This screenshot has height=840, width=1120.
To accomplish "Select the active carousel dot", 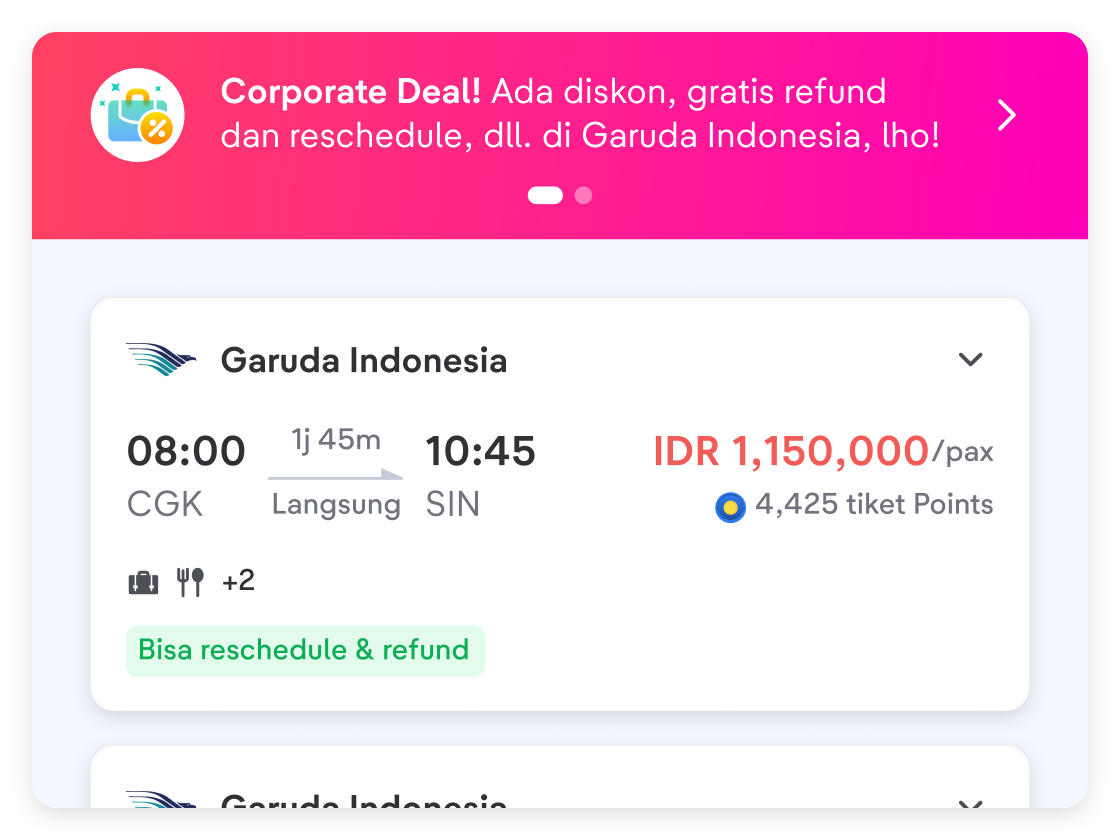I will 544,195.
